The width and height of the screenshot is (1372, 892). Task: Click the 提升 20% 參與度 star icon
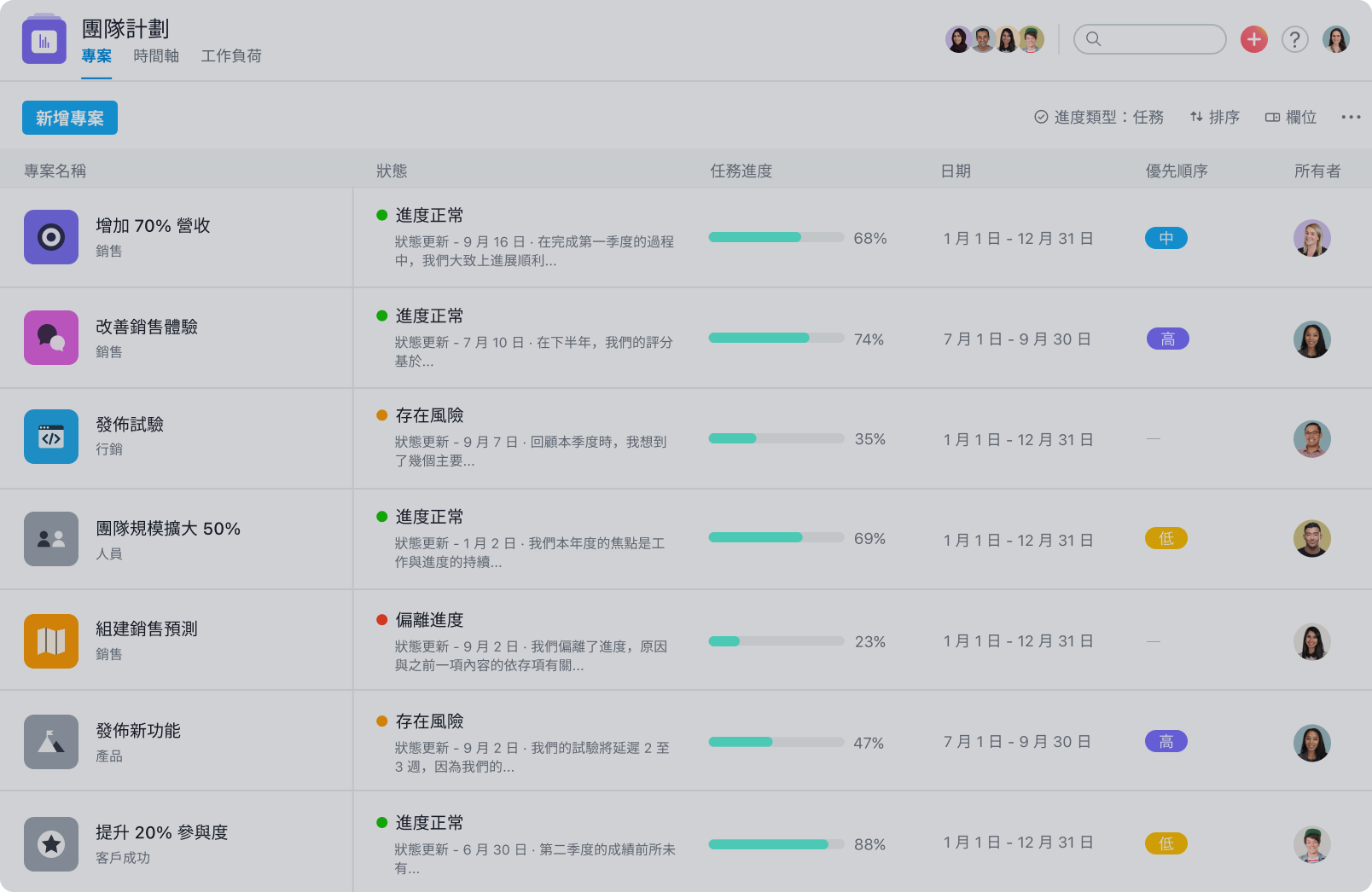(51, 843)
